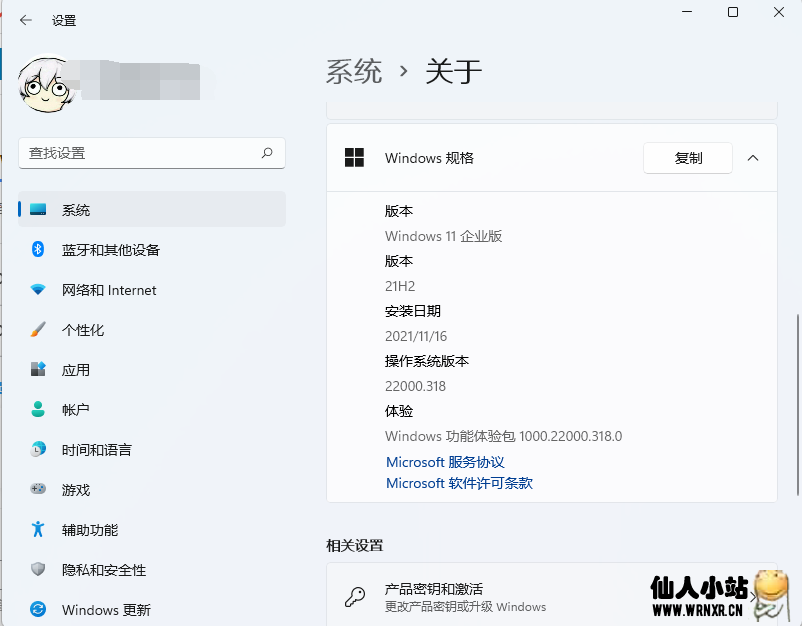Screen dimensions: 802x626
Task: Select 辅助功能 in the sidebar
Action: point(152,529)
